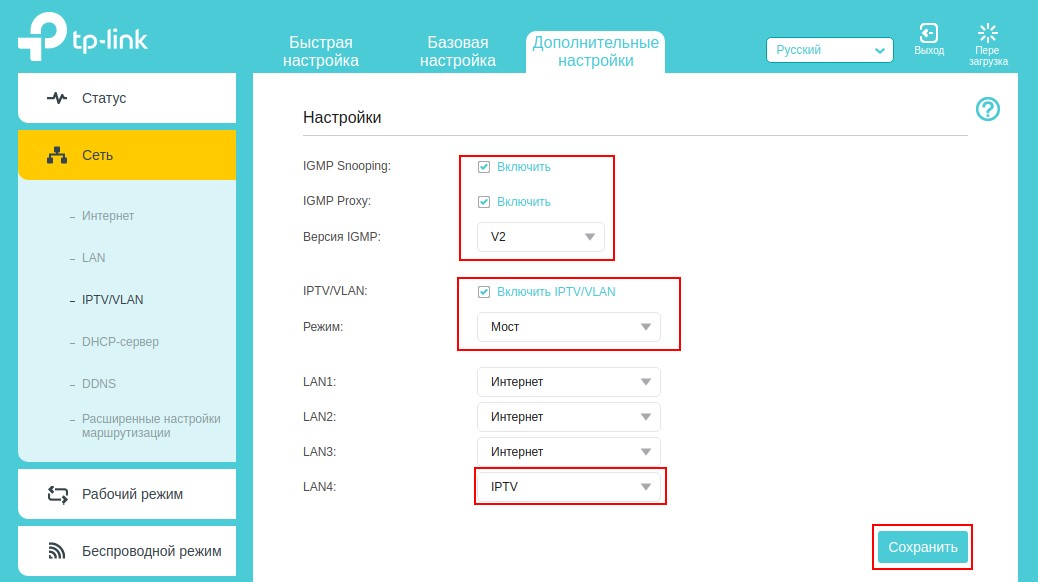
Task: Open the DHCP-сервер submenu link
Action: (120, 342)
